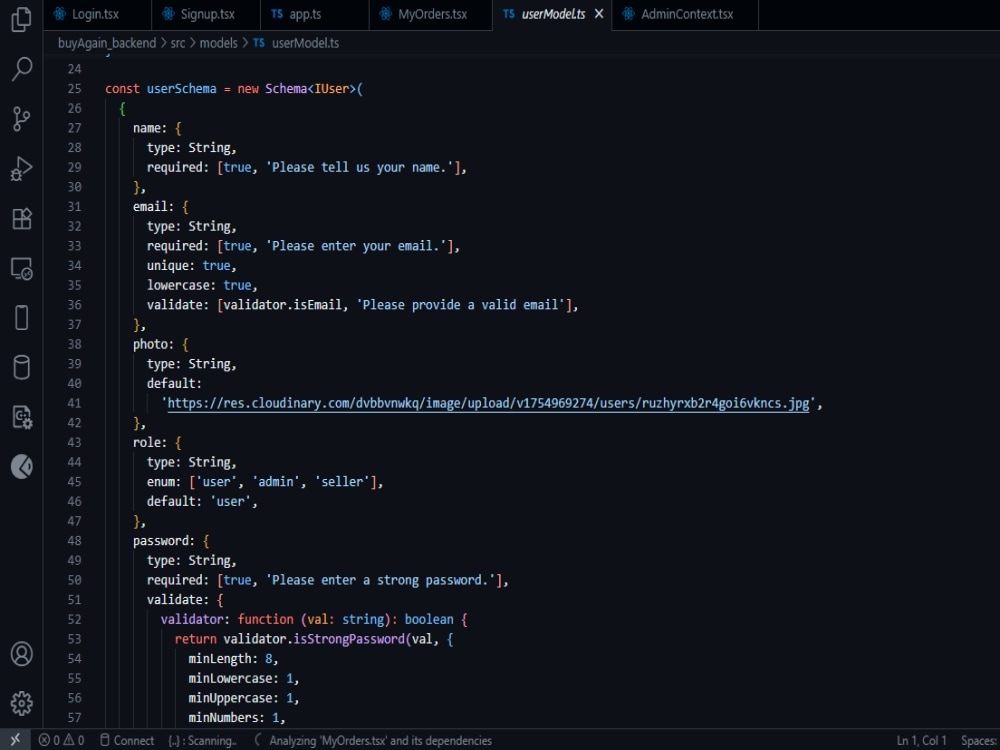Click the isStrongPassword method call

(349, 639)
